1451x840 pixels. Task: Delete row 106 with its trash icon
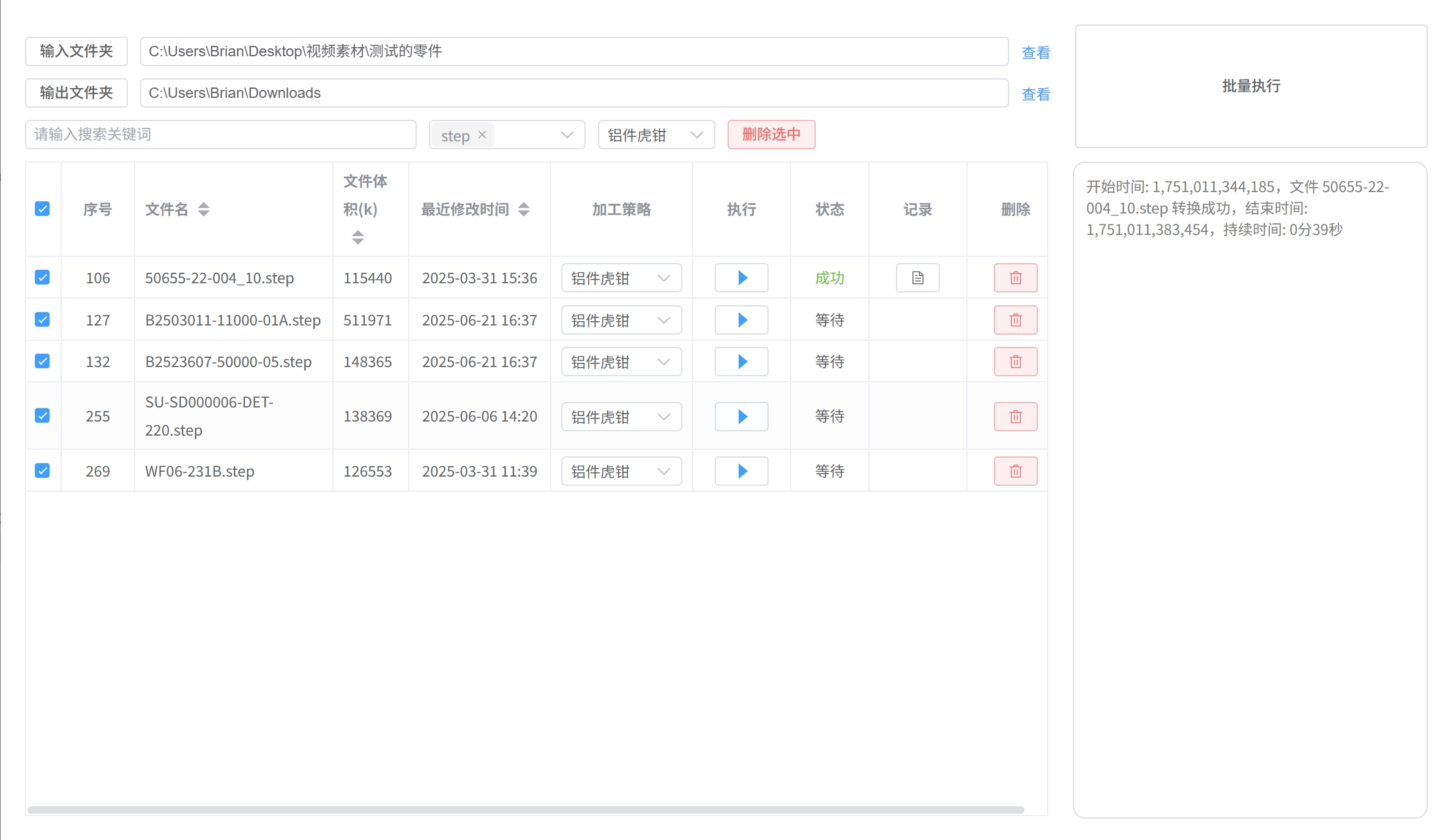(x=1015, y=278)
